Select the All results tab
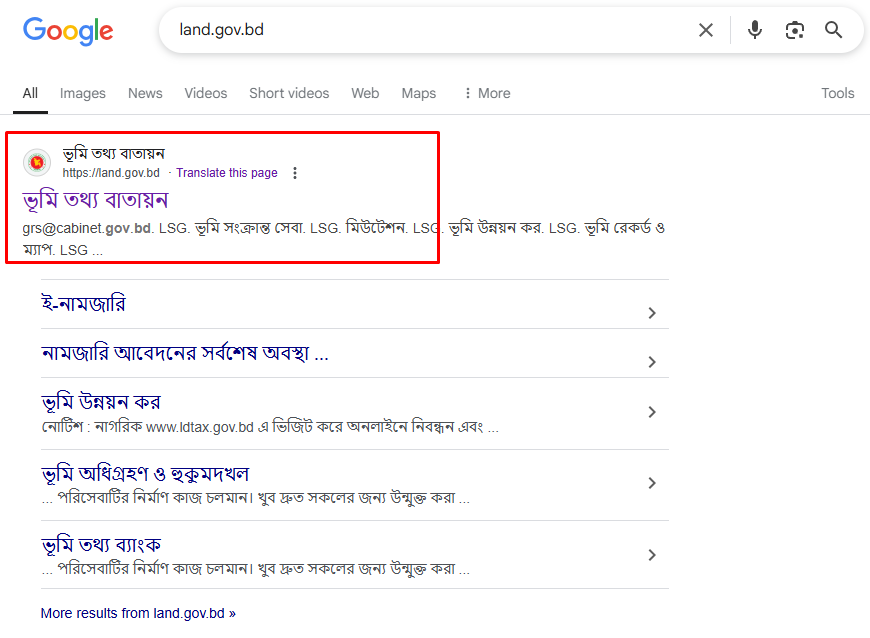The height and width of the screenshot is (638, 870). click(x=31, y=93)
